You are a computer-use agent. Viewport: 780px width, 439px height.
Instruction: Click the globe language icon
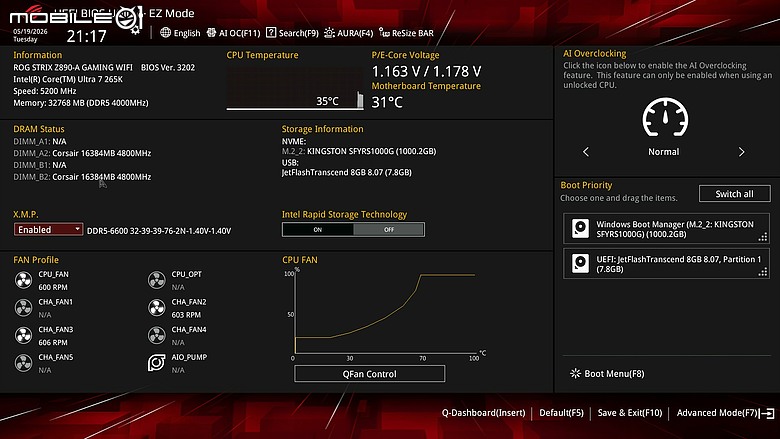tap(166, 33)
